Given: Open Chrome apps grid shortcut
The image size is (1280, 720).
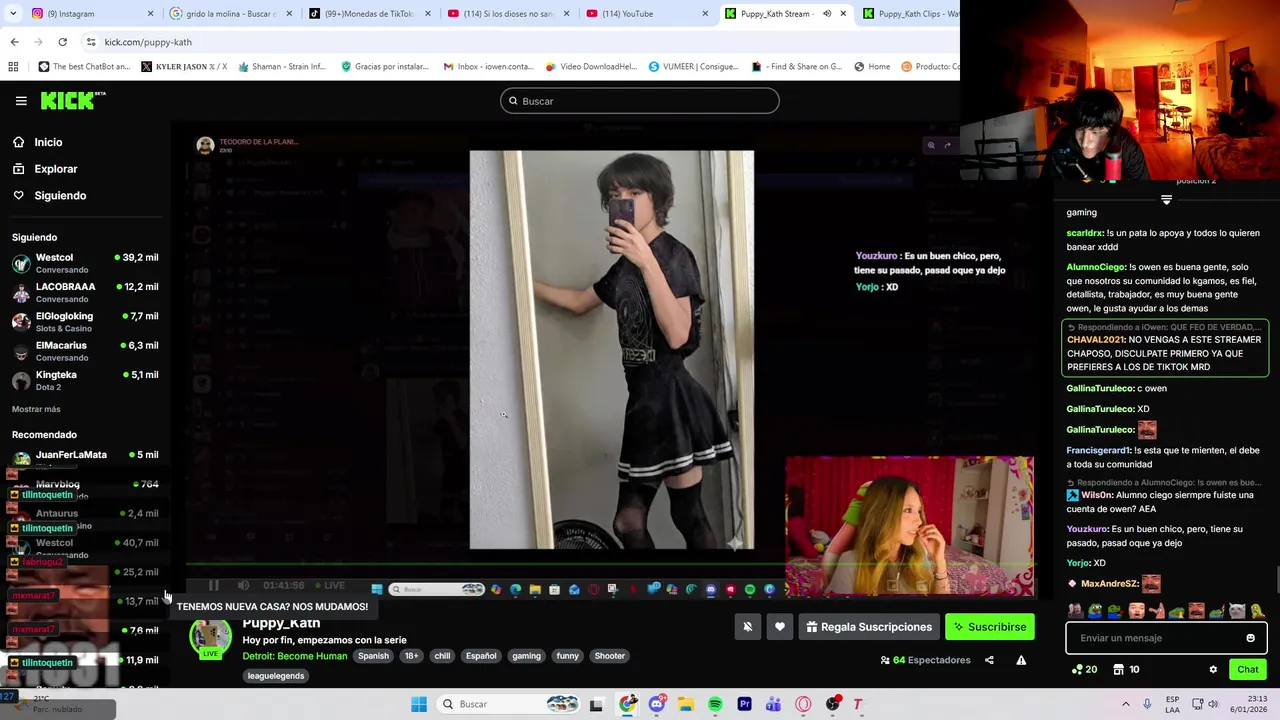Looking at the screenshot, I should [13, 67].
